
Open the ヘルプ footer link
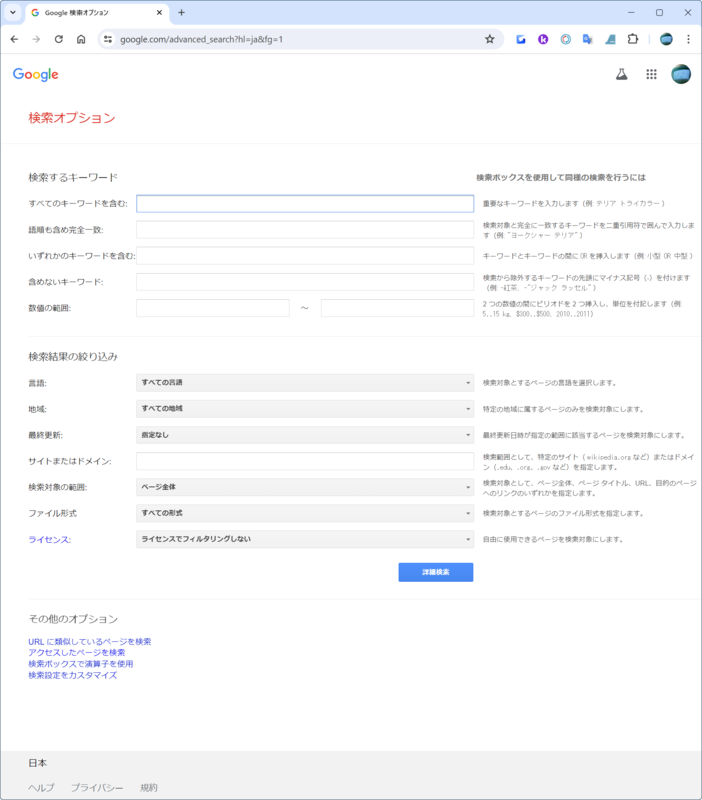(x=41, y=787)
